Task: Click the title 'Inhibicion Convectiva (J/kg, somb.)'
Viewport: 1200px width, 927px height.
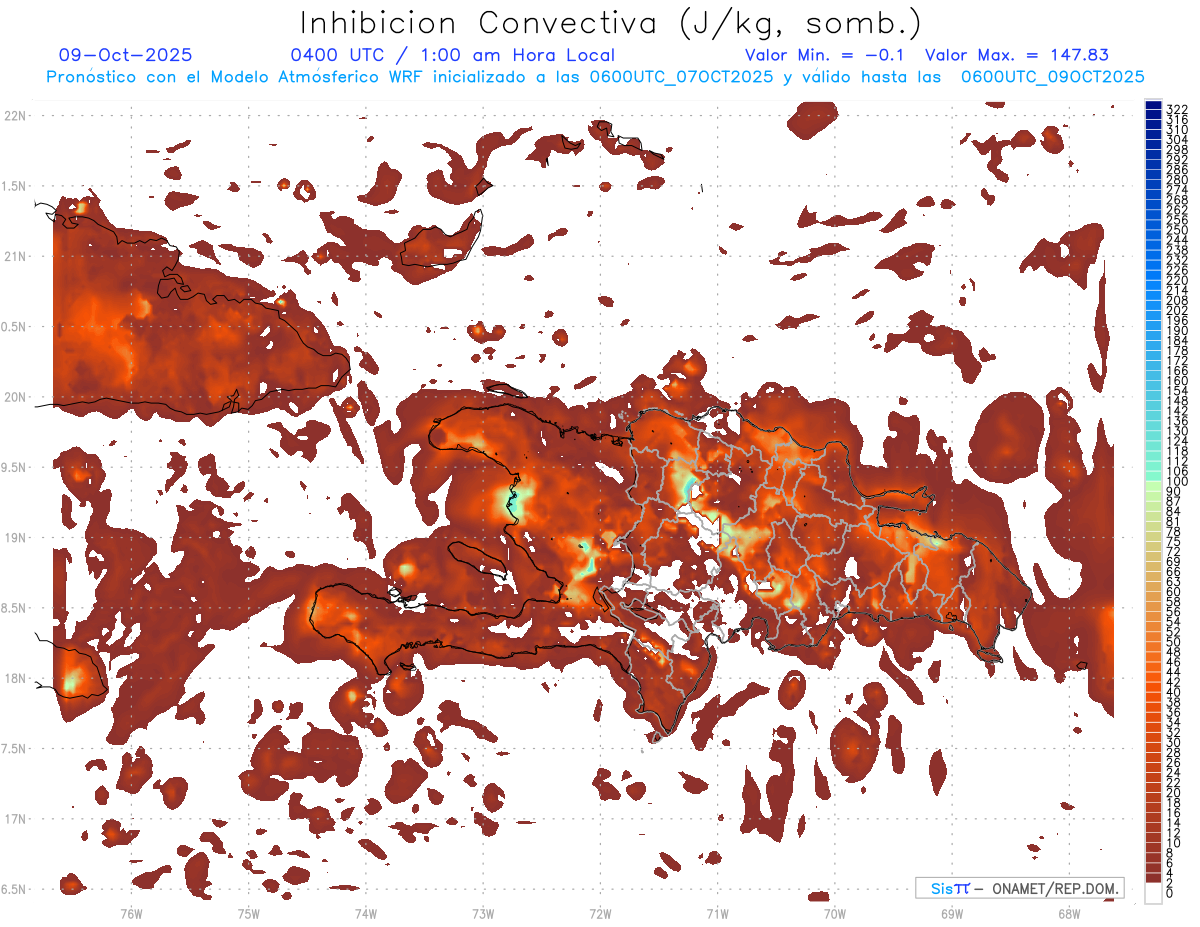Action: [x=610, y=23]
